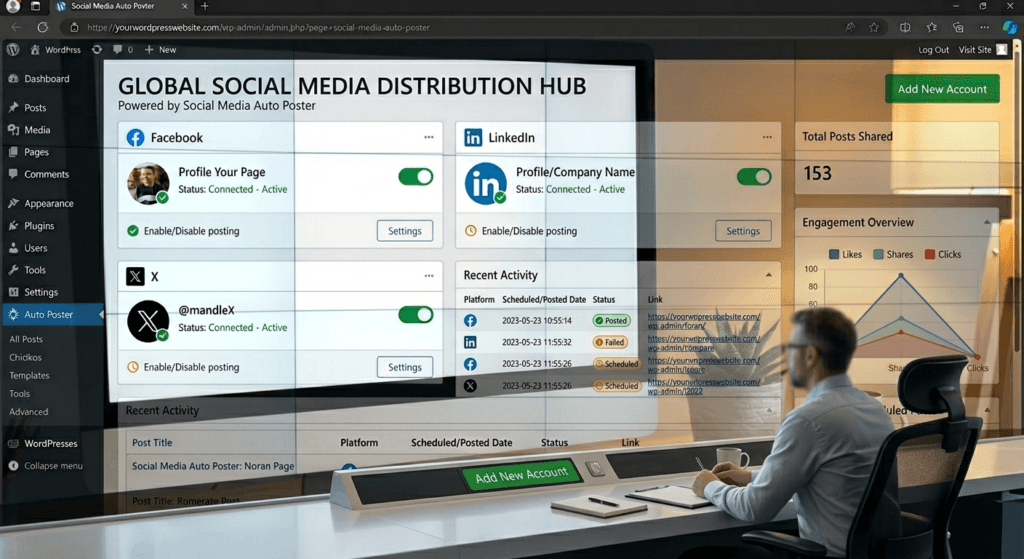Open the WordPresses menu item
This screenshot has width=1024, height=559.
coord(51,444)
